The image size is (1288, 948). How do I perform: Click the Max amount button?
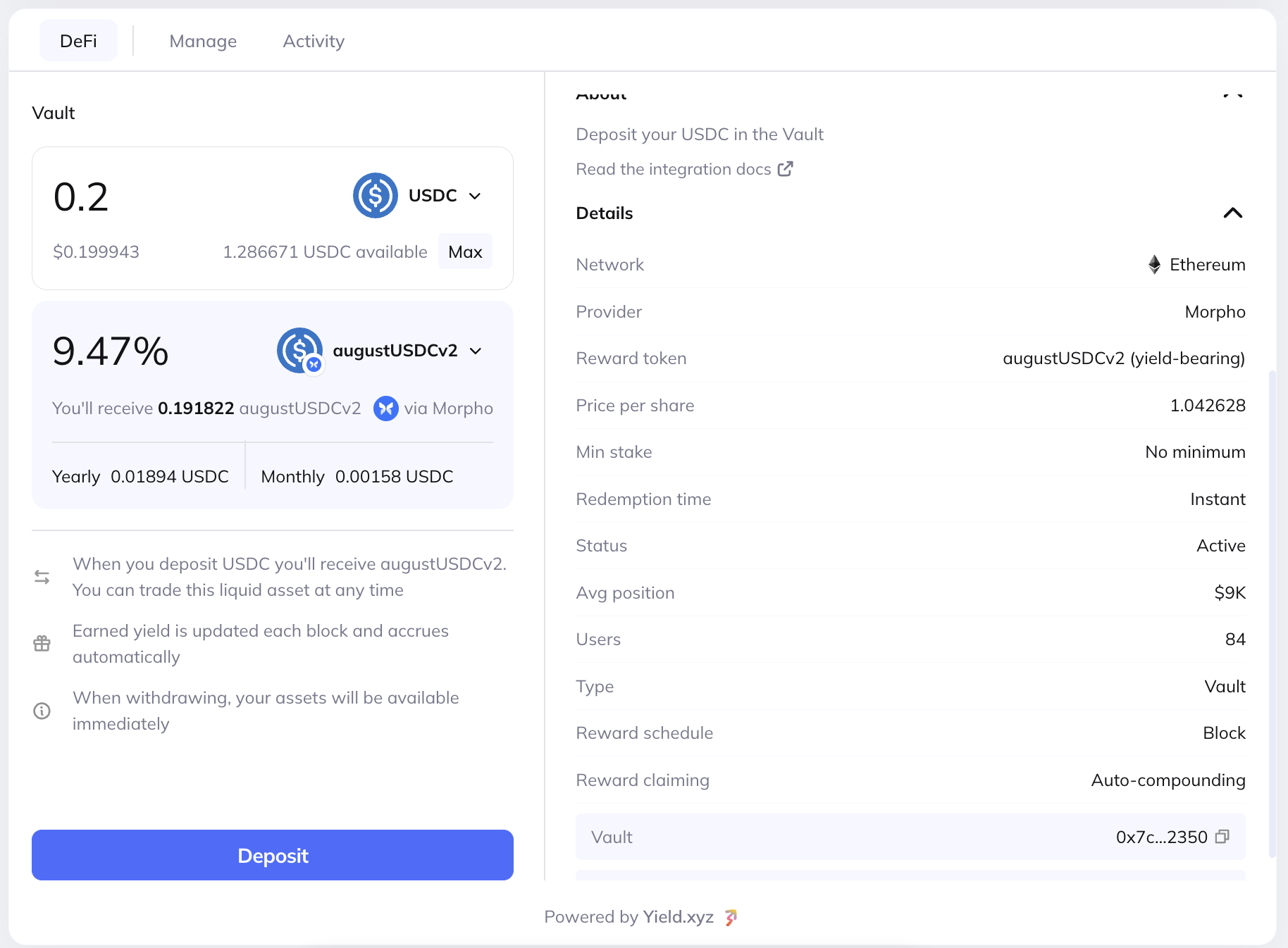pos(465,251)
